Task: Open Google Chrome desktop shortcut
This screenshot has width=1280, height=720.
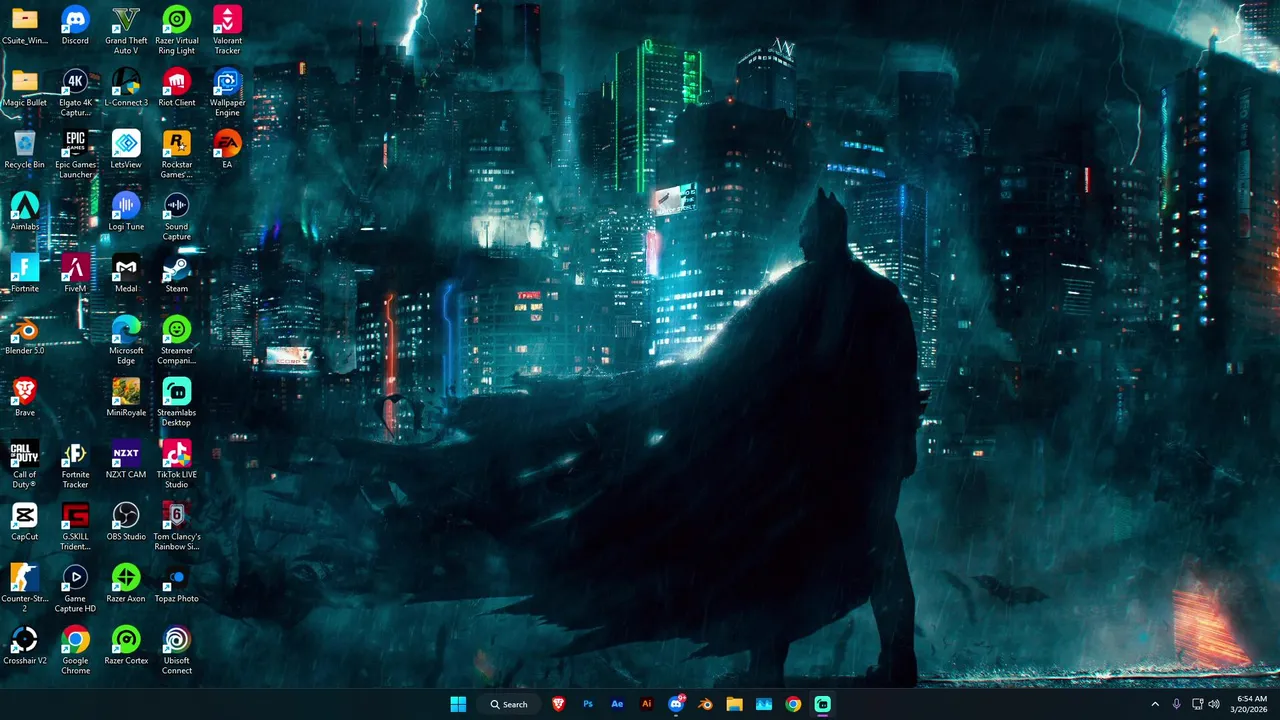Action: click(x=75, y=651)
